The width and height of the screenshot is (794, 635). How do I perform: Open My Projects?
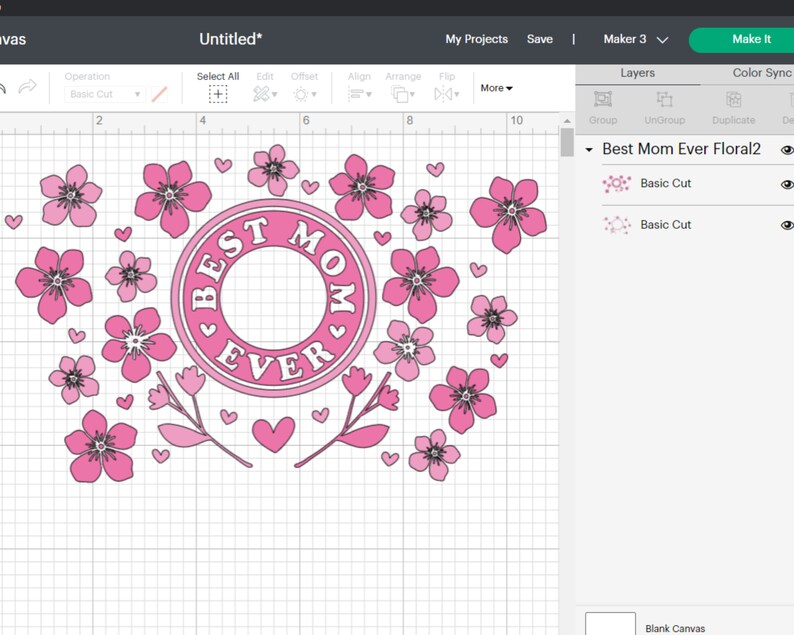(x=477, y=39)
